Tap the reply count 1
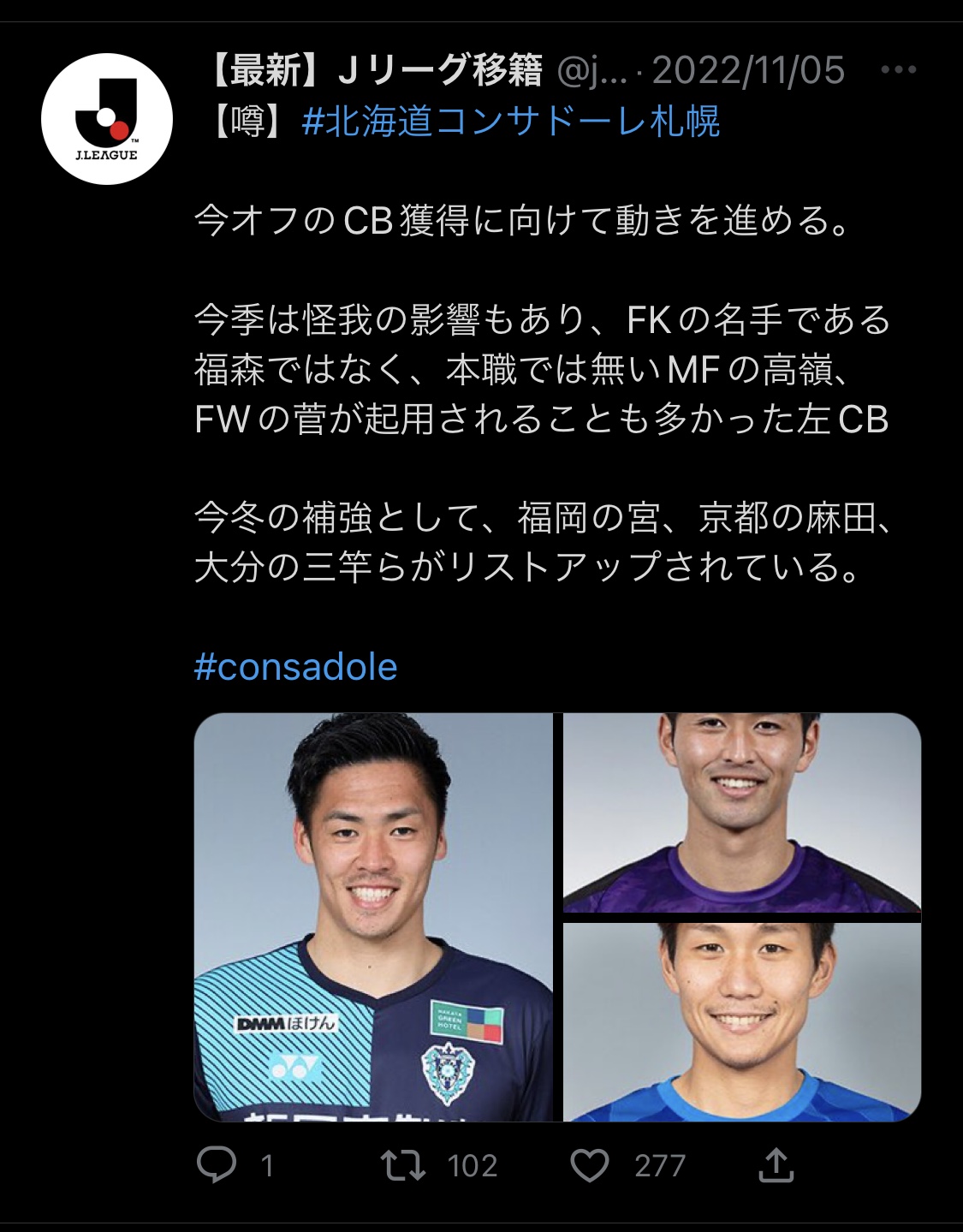Image resolution: width=963 pixels, height=1232 pixels. [x=266, y=1166]
